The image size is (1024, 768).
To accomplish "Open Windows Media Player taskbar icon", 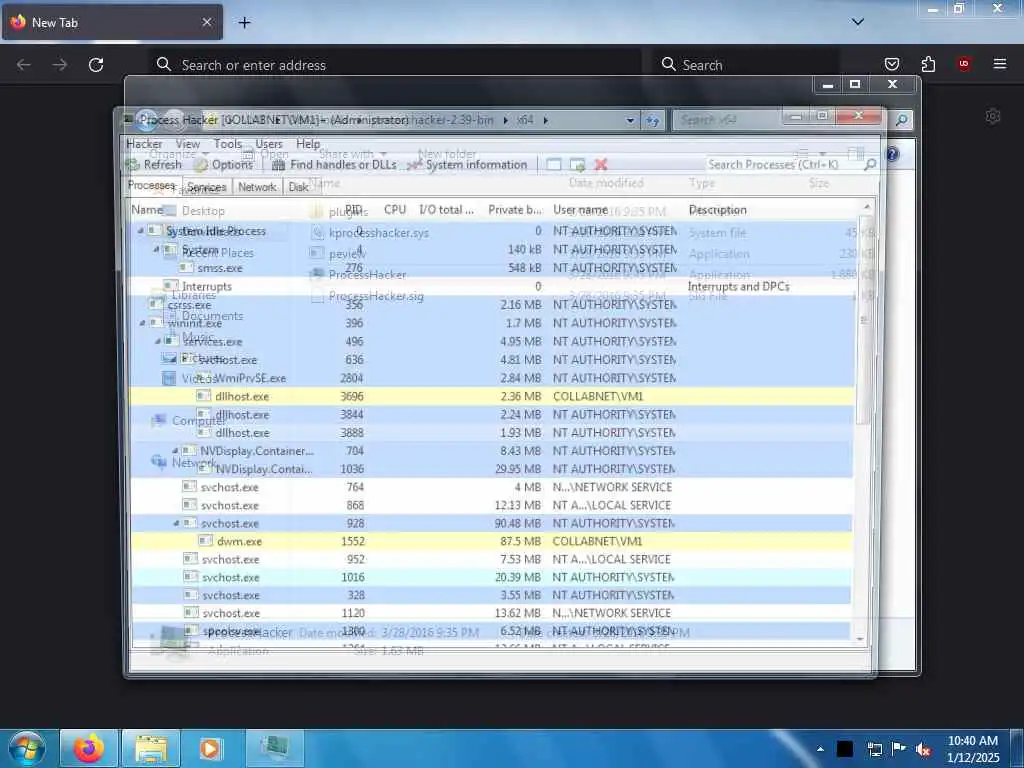I will click(x=210, y=748).
